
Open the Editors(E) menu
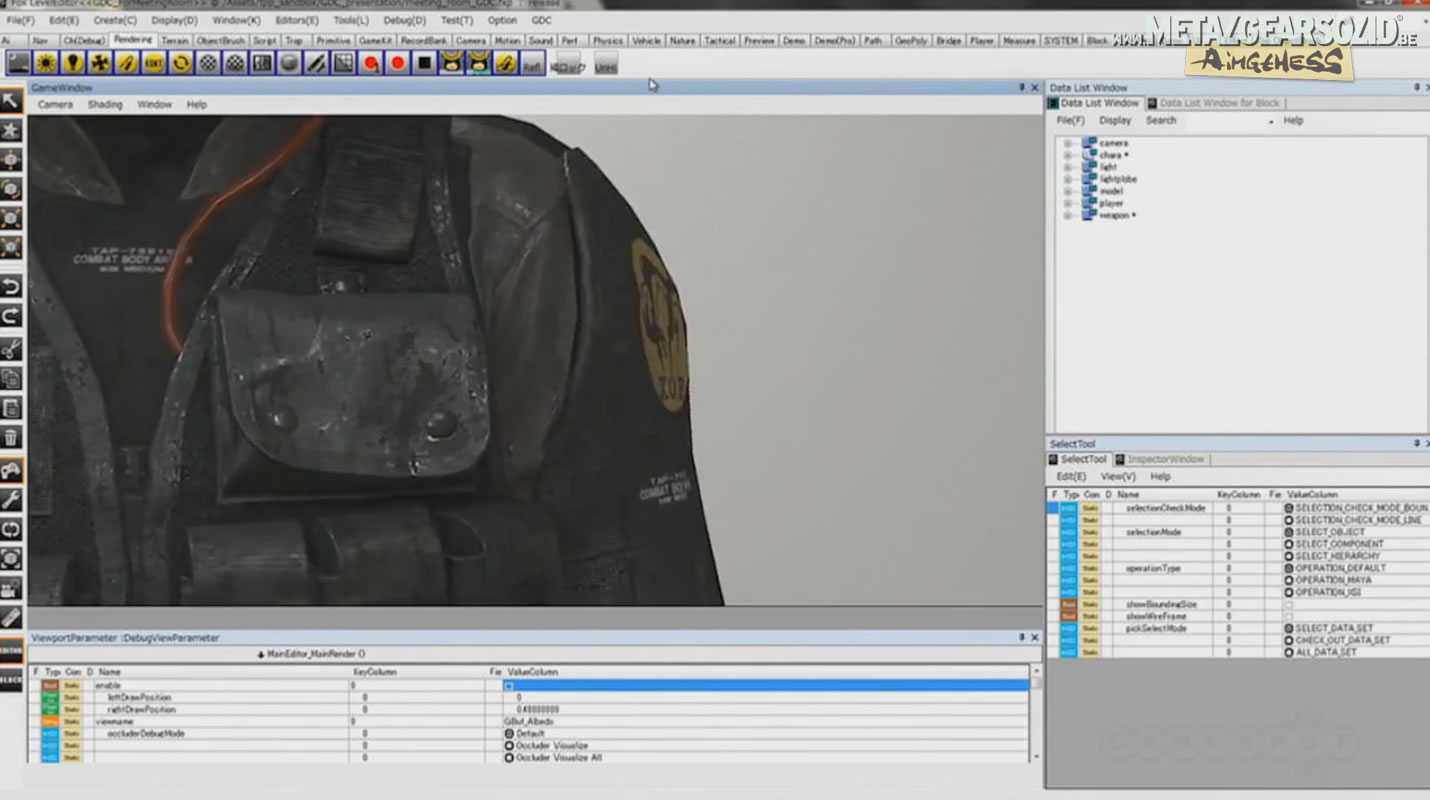point(297,20)
